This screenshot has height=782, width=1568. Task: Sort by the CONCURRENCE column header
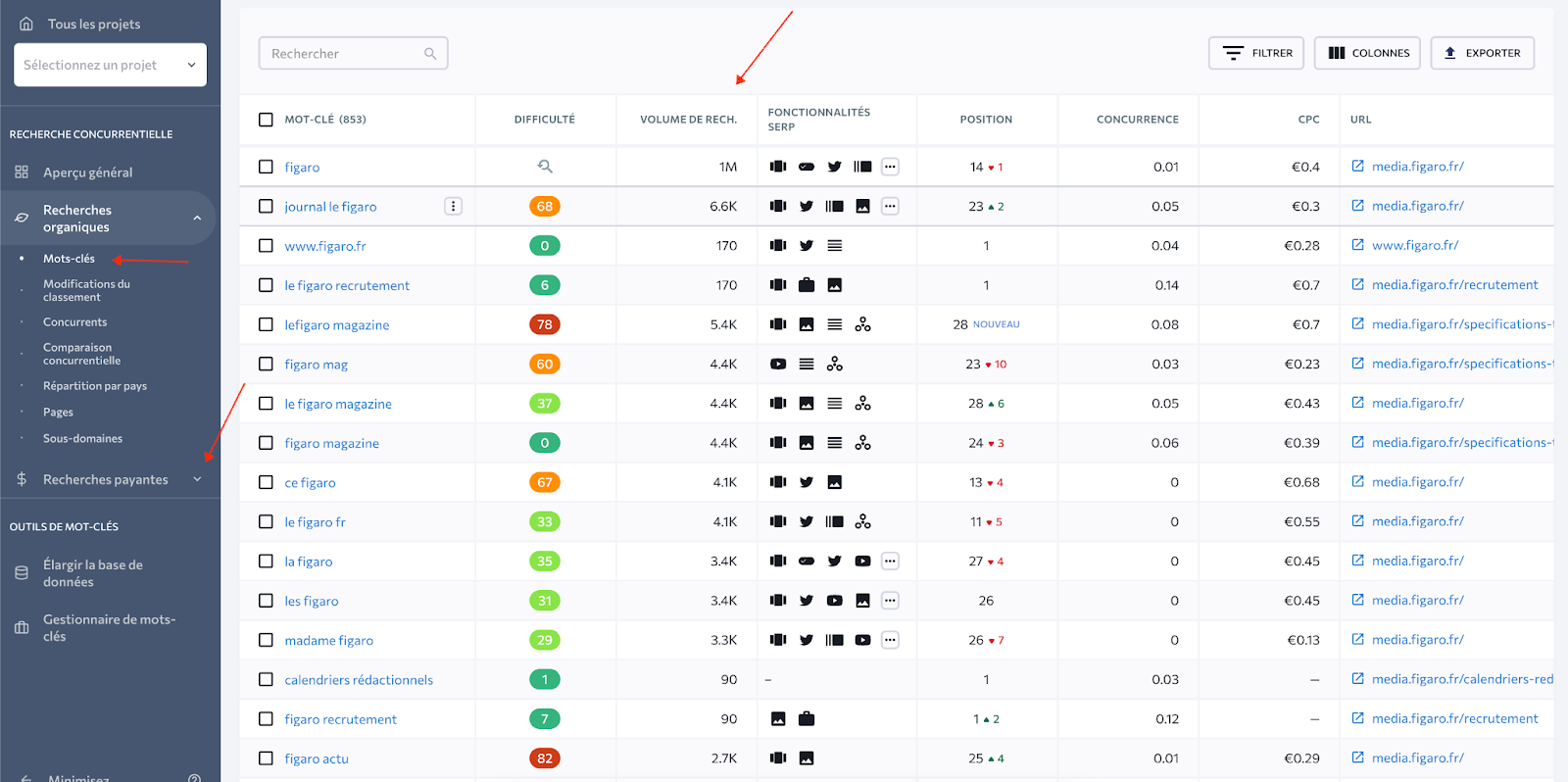click(x=1138, y=120)
